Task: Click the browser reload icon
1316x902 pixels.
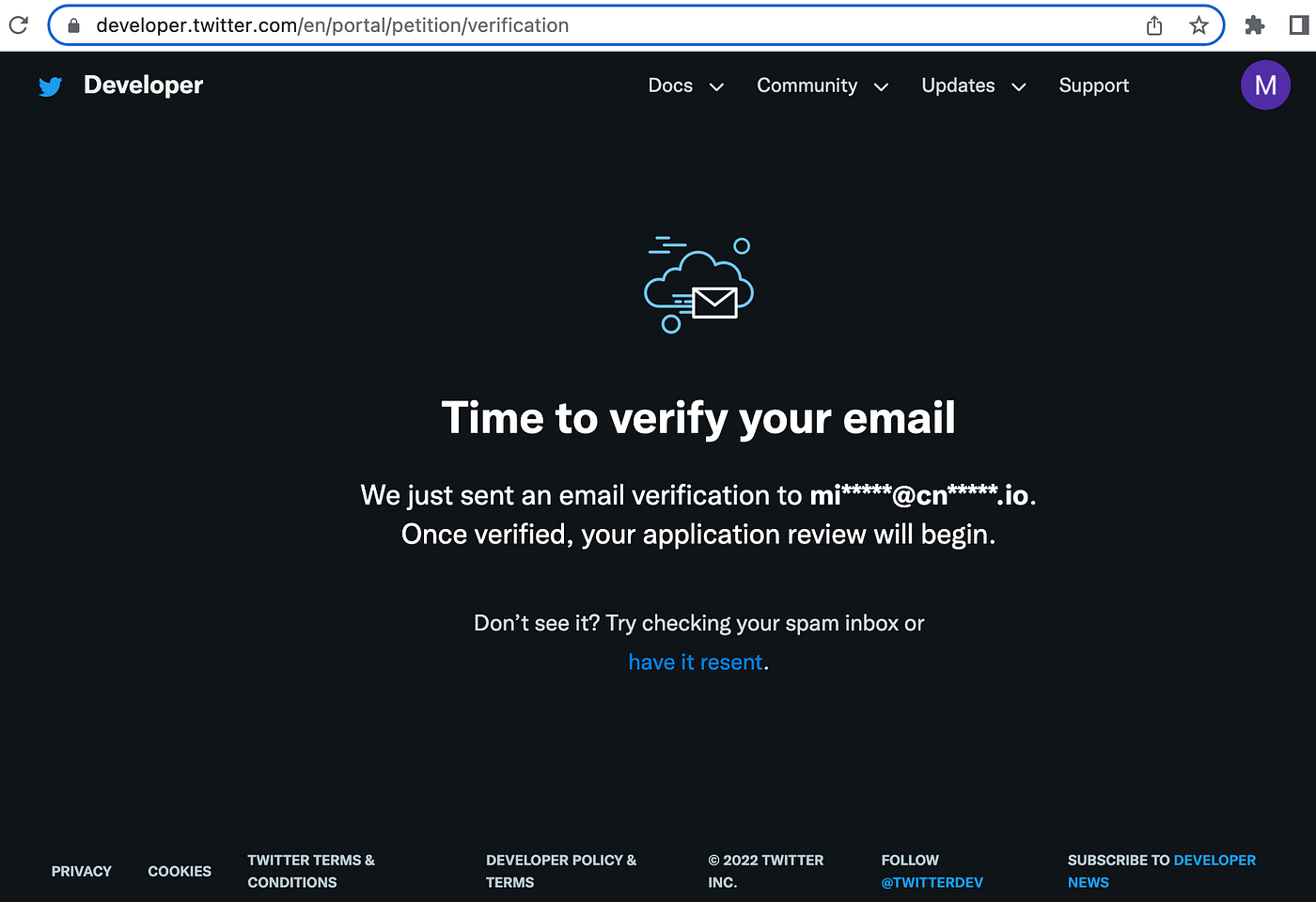Action: (18, 24)
